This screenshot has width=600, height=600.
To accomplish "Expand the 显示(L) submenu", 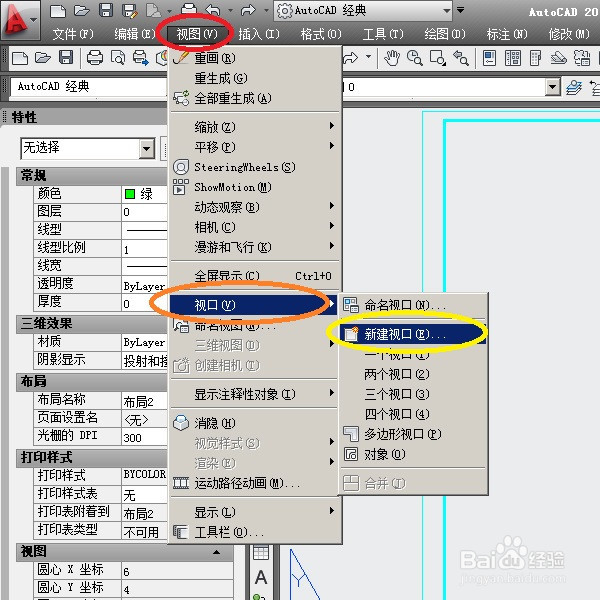I will coord(255,512).
